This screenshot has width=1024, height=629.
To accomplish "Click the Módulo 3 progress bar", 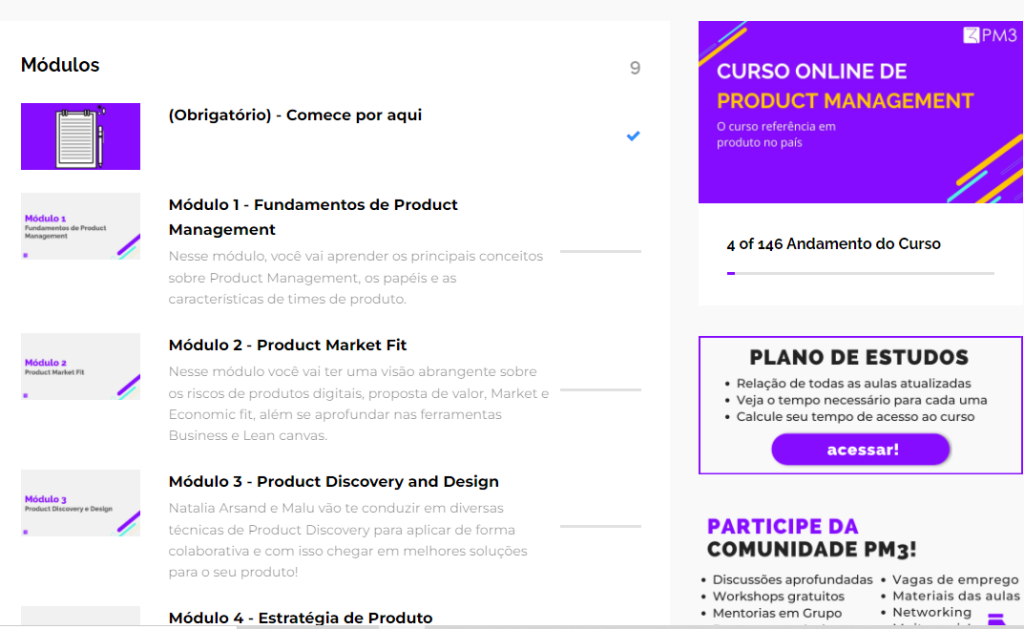I will tap(601, 526).
